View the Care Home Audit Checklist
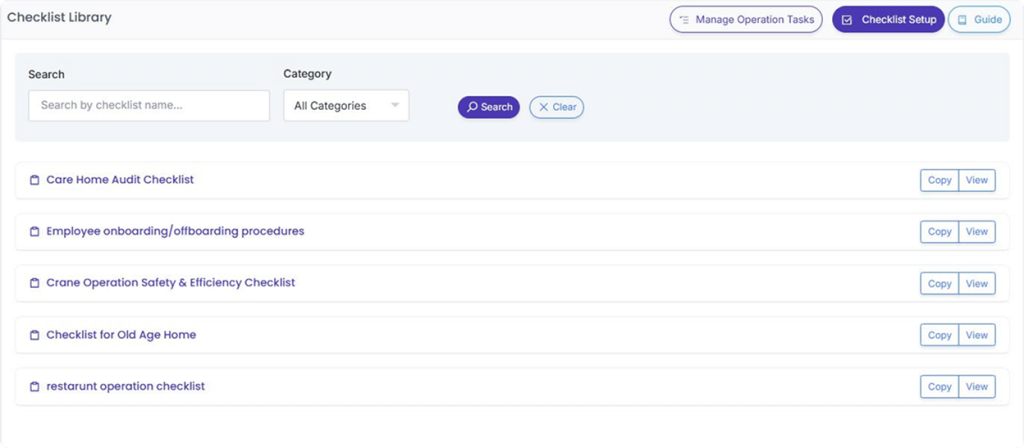1024x448 pixels. pos(977,180)
